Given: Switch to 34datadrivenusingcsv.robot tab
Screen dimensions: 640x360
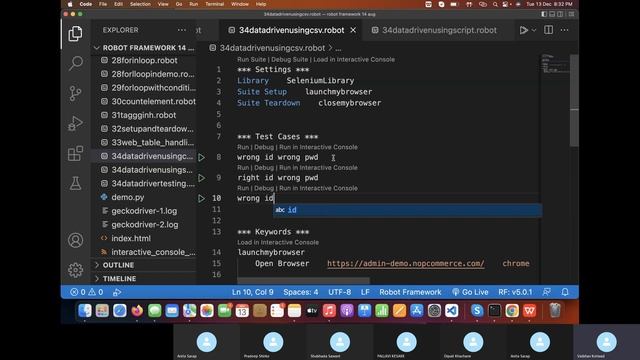Looking at the screenshot, I should (x=291, y=30).
